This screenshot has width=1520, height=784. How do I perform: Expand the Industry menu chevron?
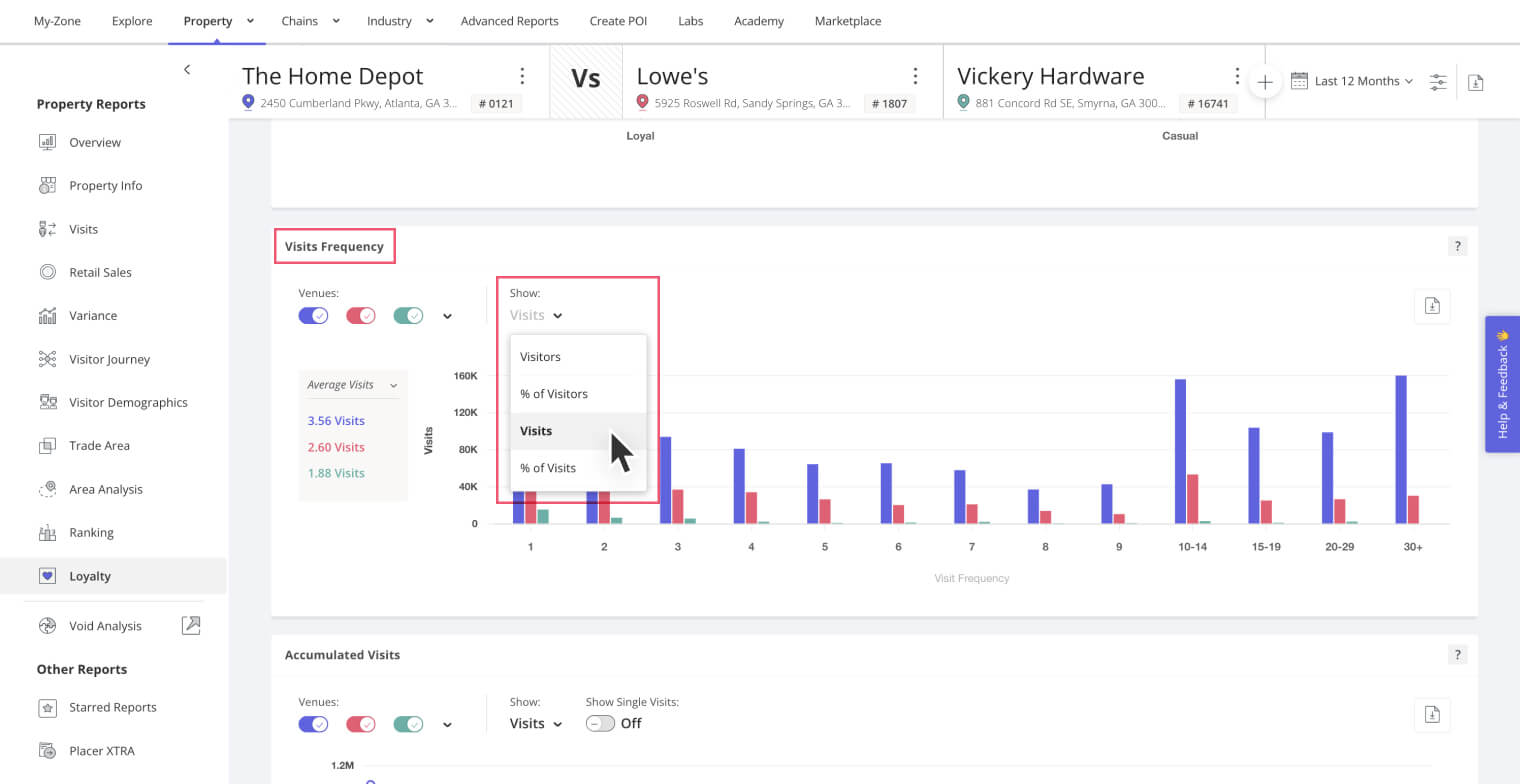[x=430, y=20]
